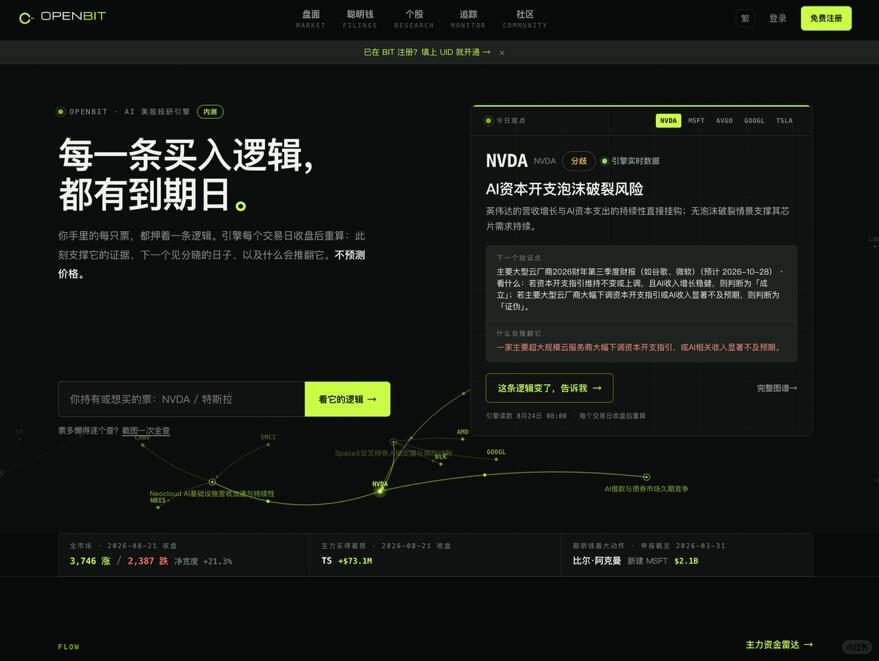Click the NVDA node in the graph

[x=380, y=491]
